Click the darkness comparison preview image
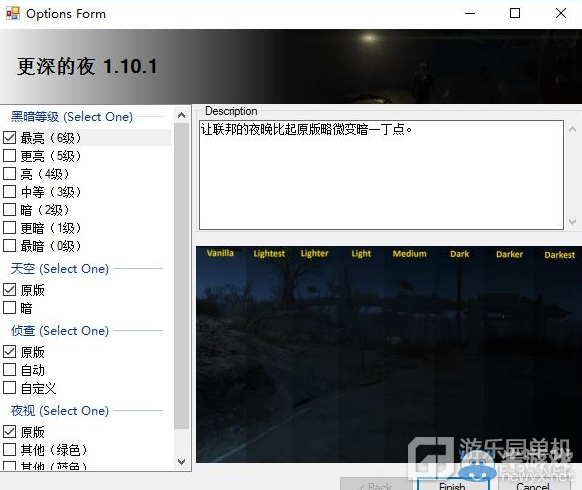The width and height of the screenshot is (582, 490). (x=389, y=355)
